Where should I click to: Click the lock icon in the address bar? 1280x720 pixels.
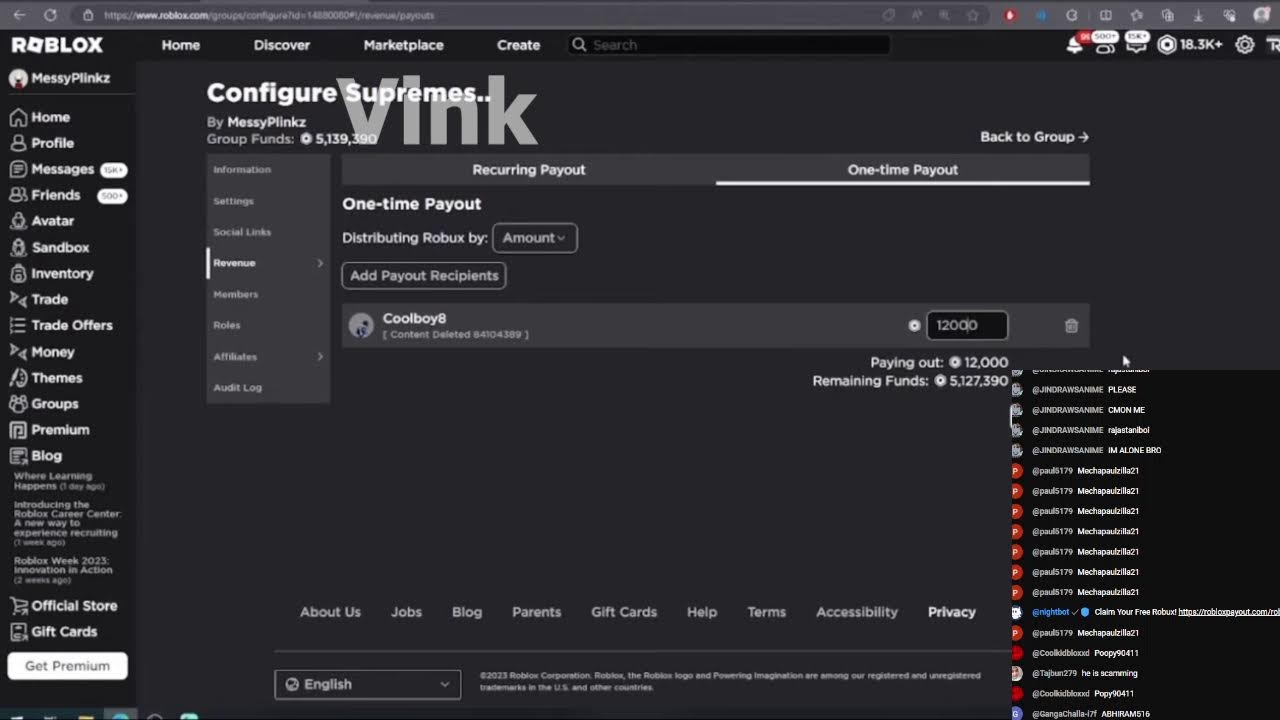tap(88, 15)
